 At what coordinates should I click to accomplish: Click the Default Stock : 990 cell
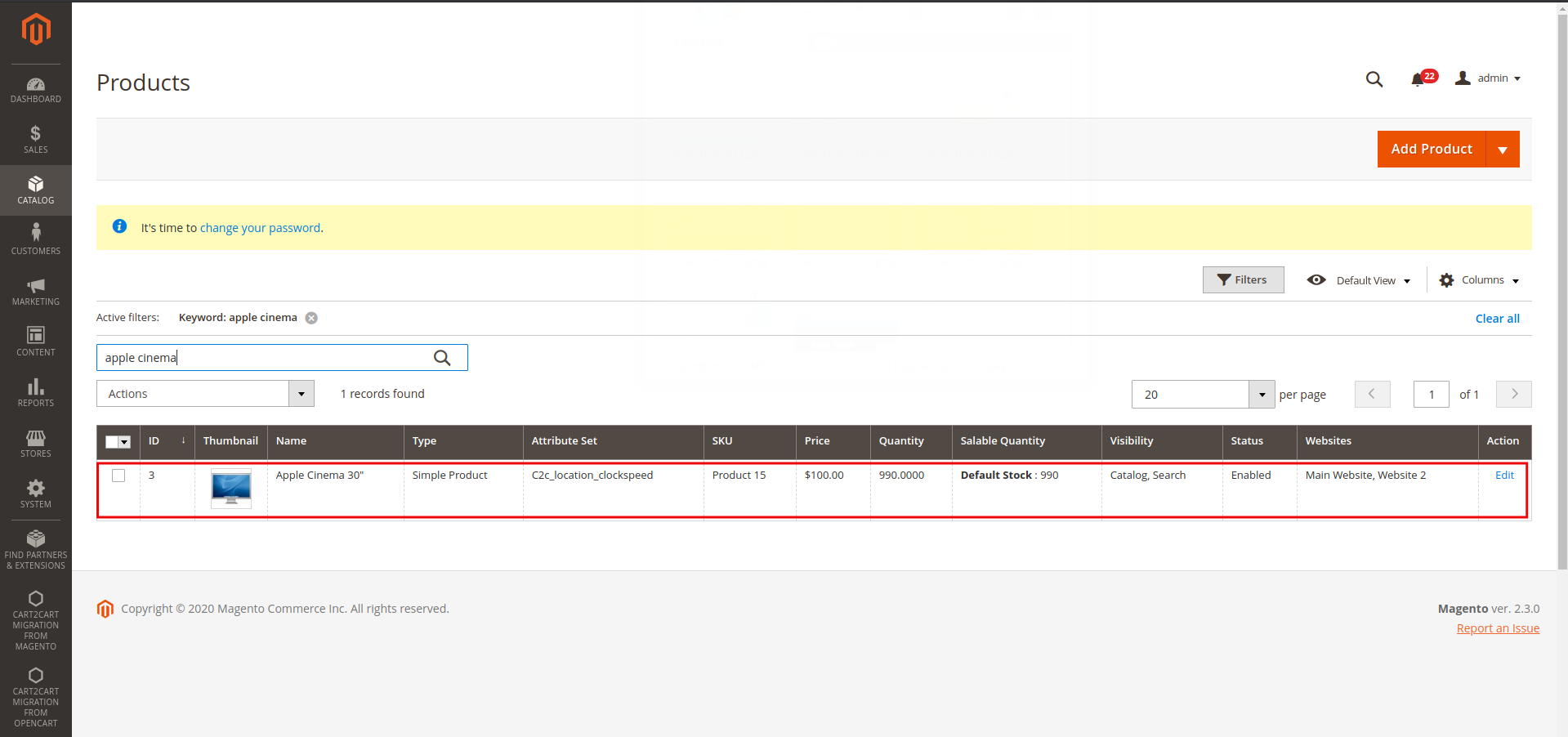(1027, 489)
